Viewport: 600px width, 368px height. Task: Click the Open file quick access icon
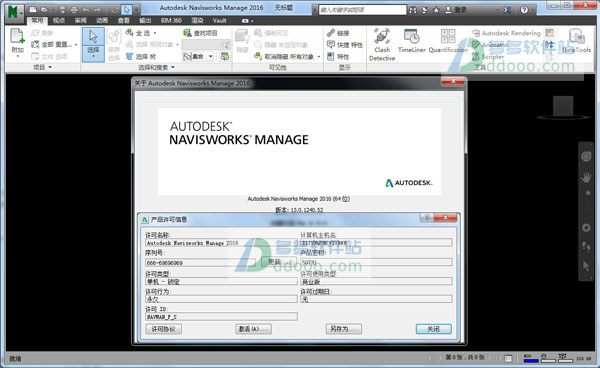(x=45, y=10)
